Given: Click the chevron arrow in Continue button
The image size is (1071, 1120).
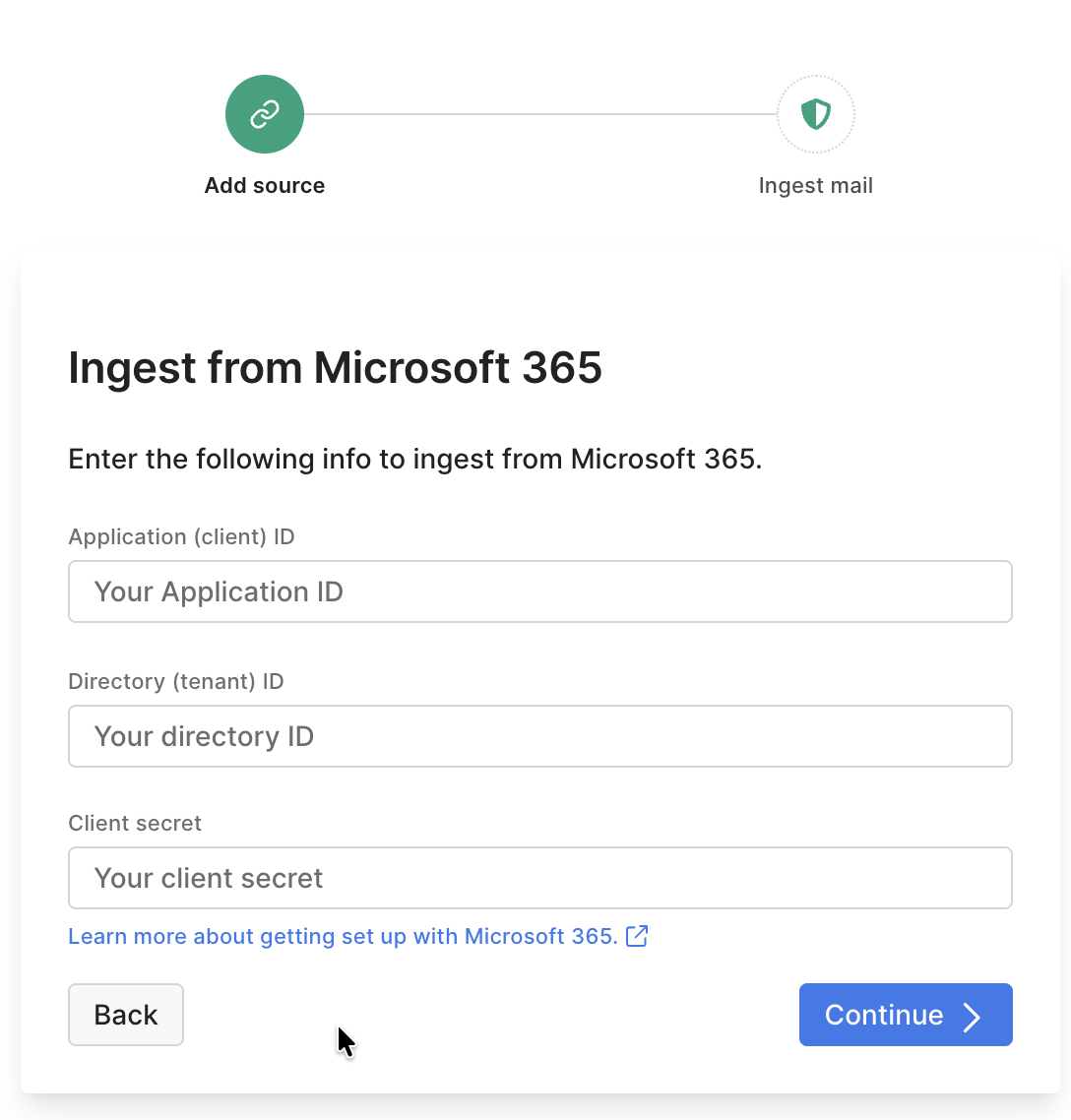Looking at the screenshot, I should pyautogui.click(x=971, y=1017).
